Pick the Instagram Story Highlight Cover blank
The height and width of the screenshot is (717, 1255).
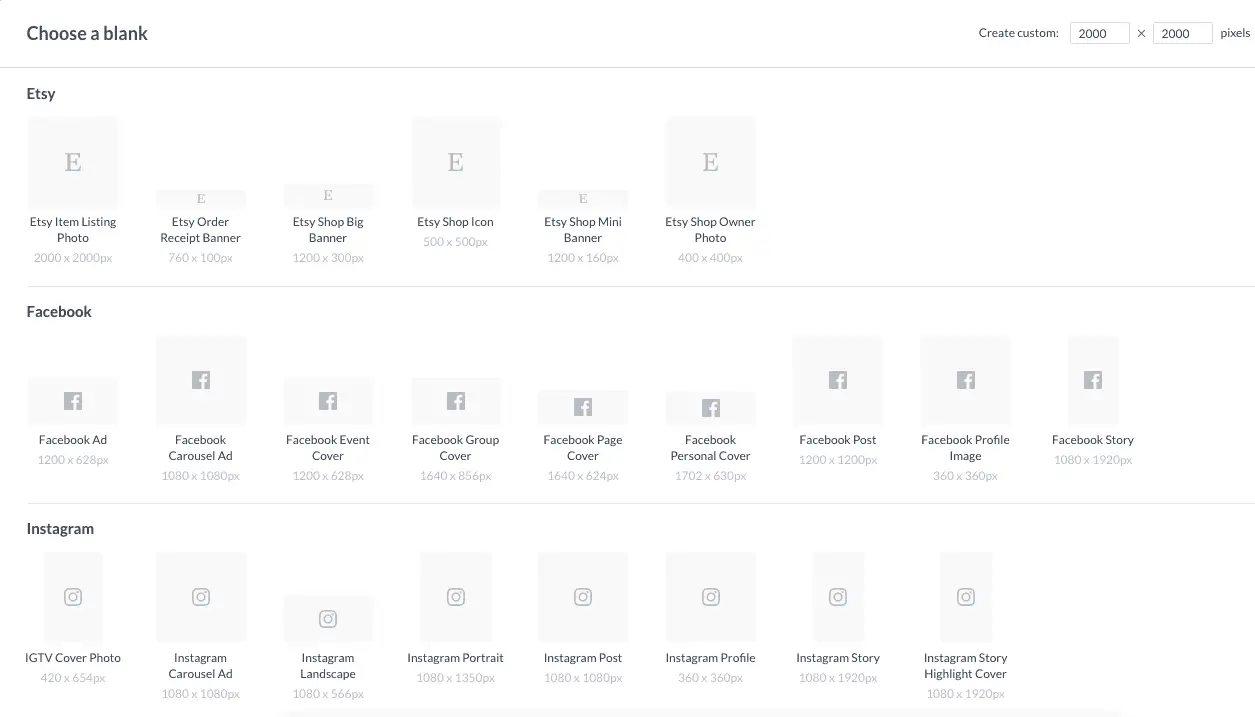pyautogui.click(x=966, y=597)
